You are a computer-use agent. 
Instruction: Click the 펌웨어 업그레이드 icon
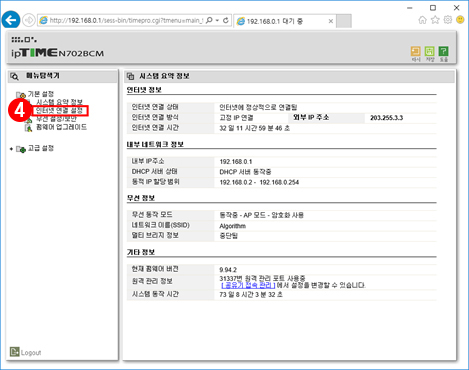coord(29,127)
